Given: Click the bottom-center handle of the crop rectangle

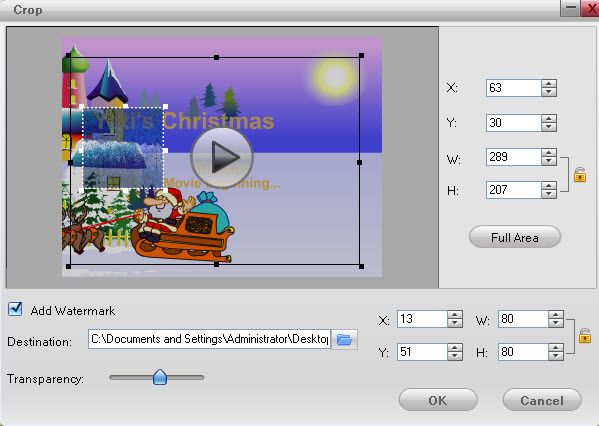Looking at the screenshot, I should [x=217, y=264].
